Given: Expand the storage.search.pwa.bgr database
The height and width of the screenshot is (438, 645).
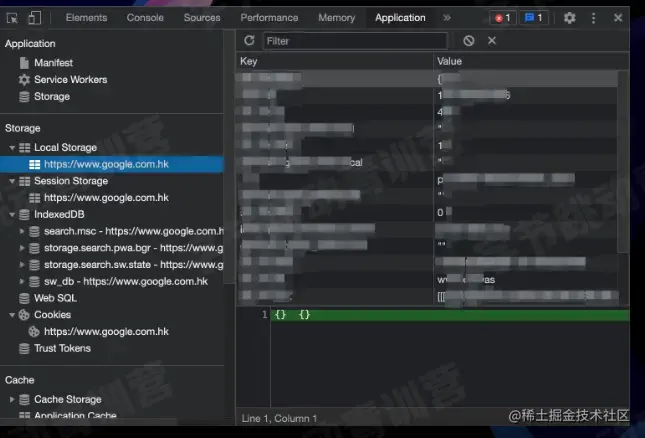Looking at the screenshot, I should point(22,248).
